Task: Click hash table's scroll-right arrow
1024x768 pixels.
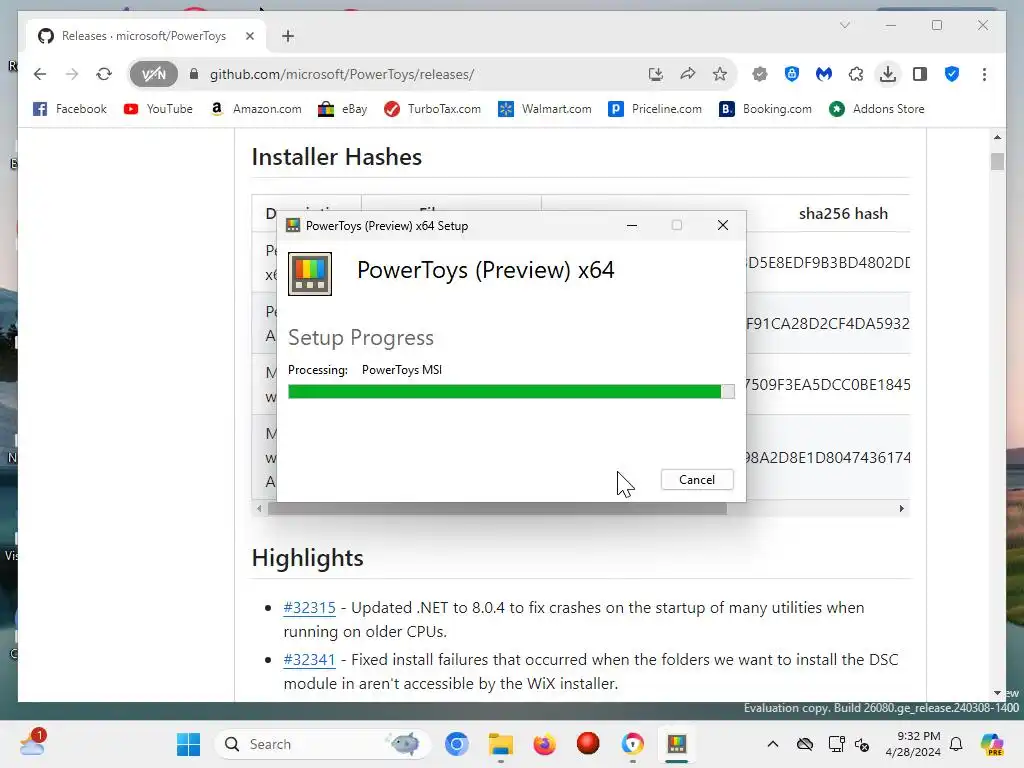Action: 902,508
